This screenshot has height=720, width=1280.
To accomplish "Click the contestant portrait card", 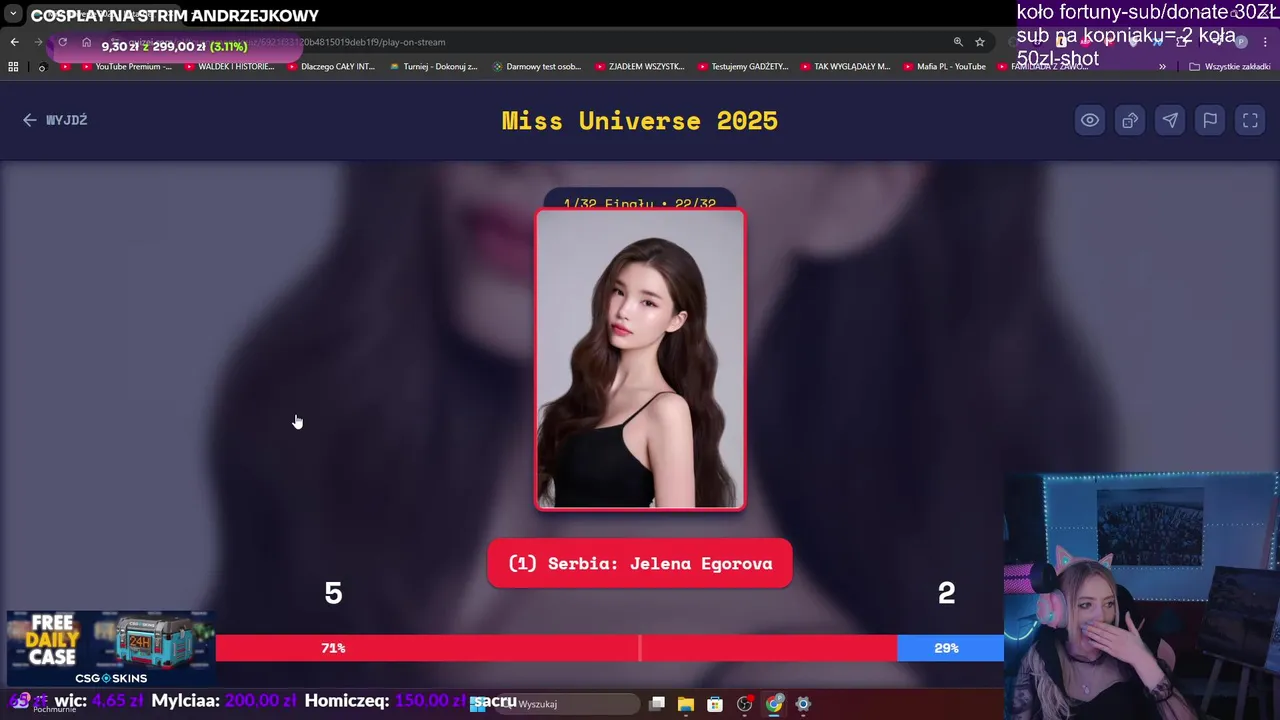I will coord(640,360).
